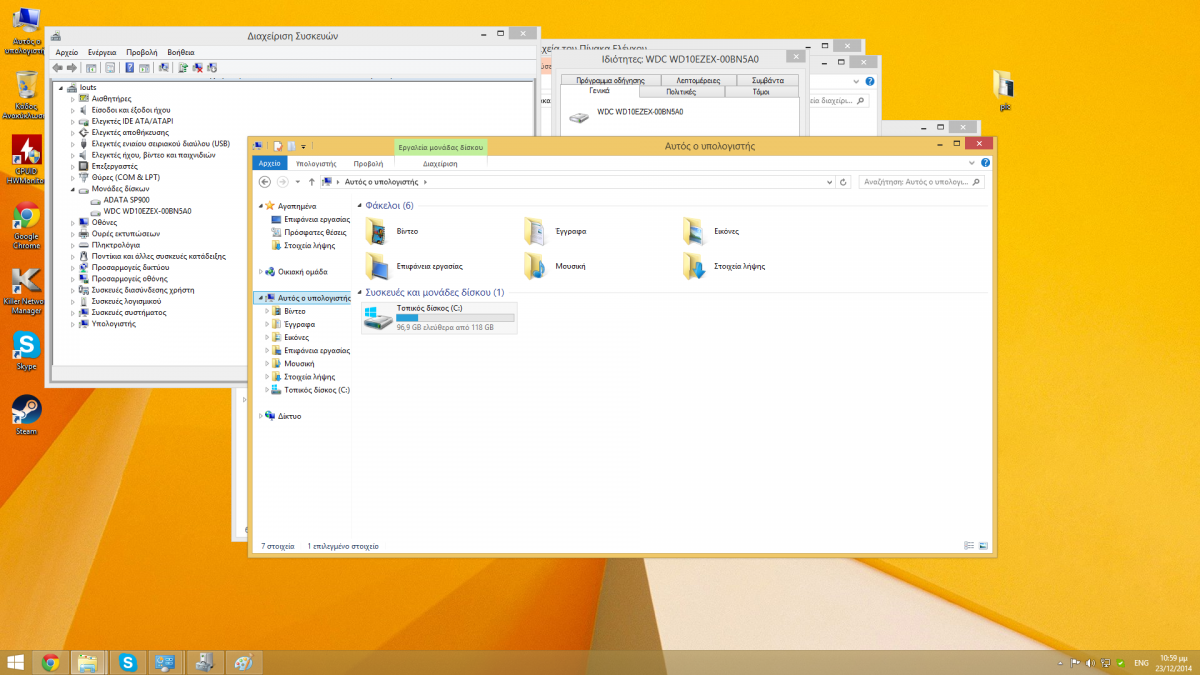Open Ενέργεια menu in Device Manager
1200x675 pixels.
click(102, 52)
